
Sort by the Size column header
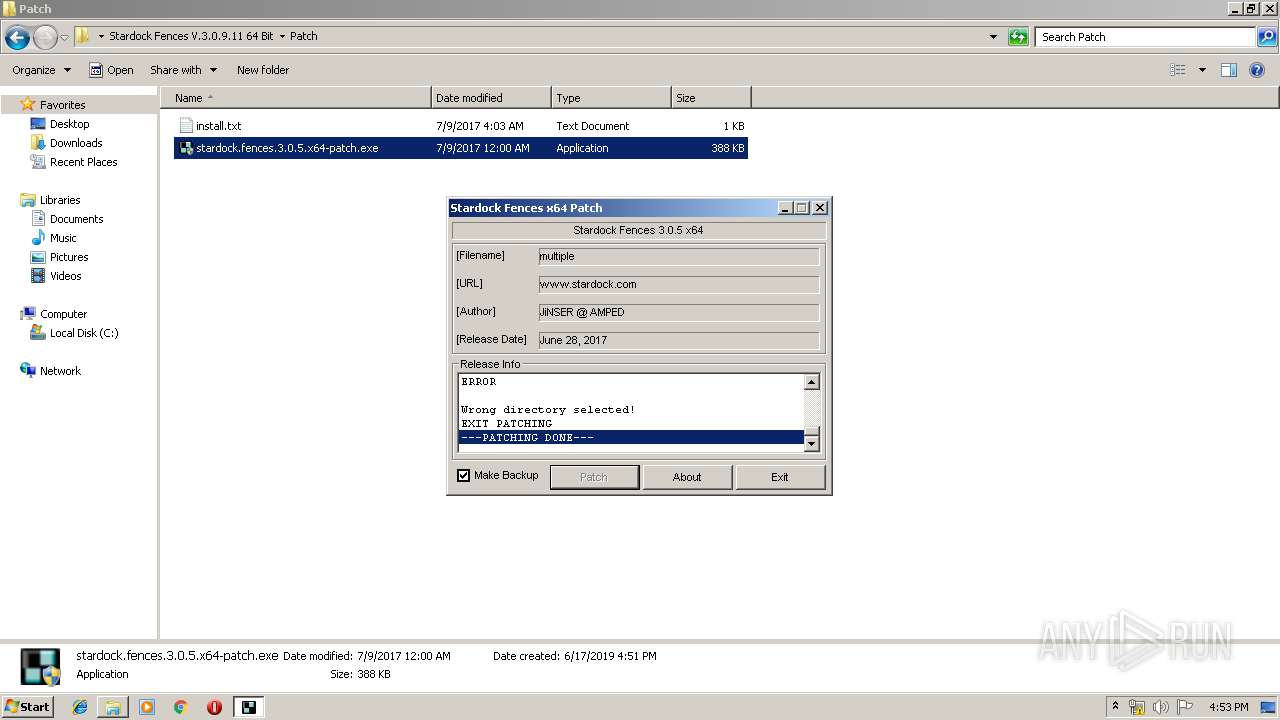pyautogui.click(x=711, y=98)
